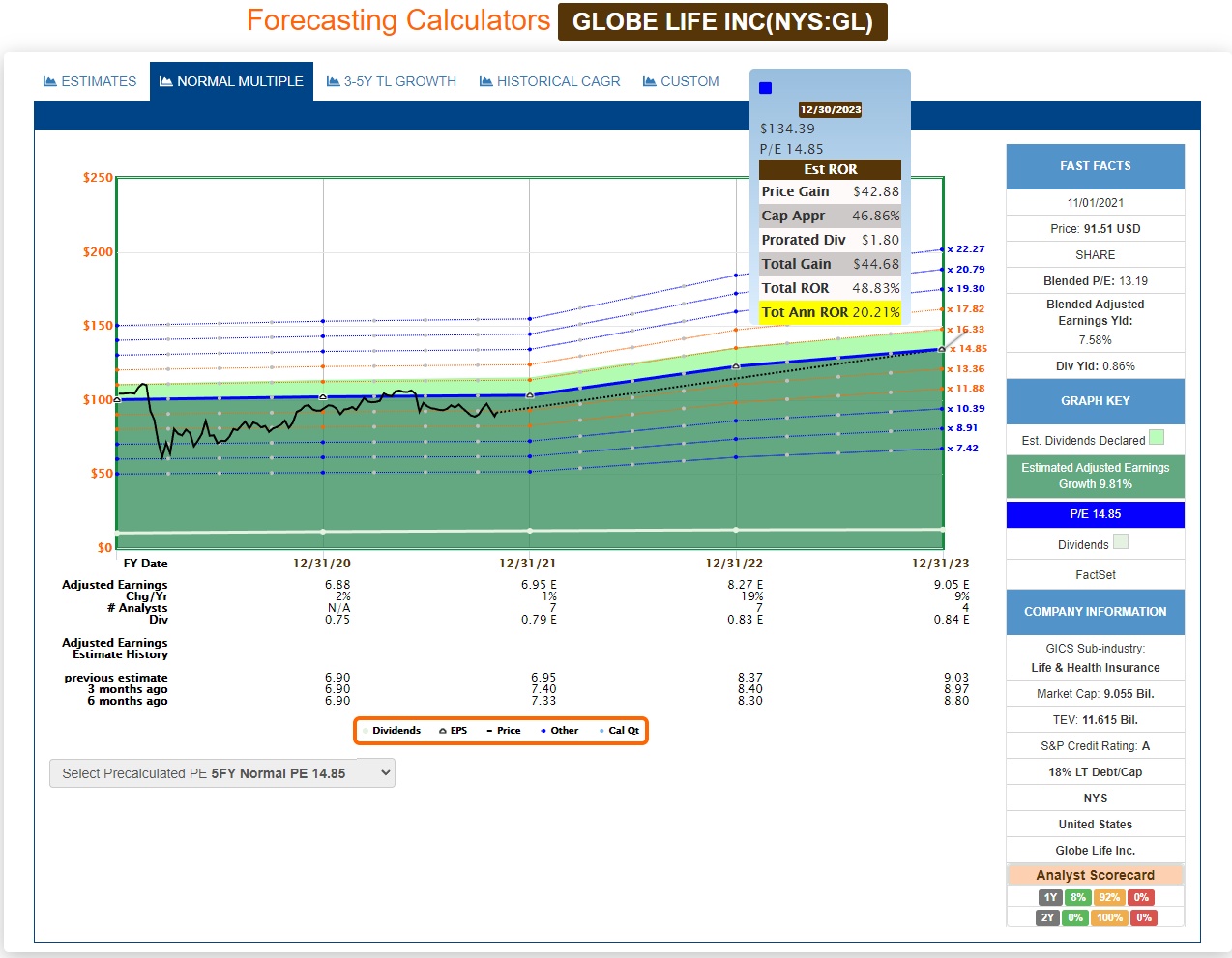Toggle the Cal Qt legend entry
Viewport: 1232px width, 958px height.
tap(619, 731)
